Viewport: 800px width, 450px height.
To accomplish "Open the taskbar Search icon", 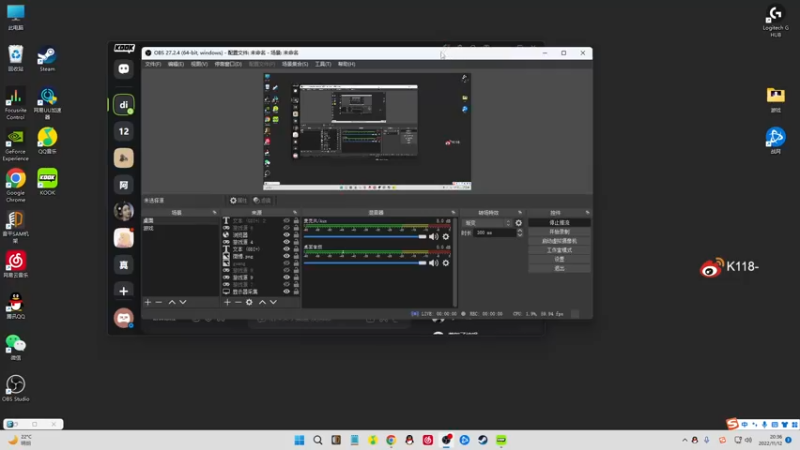I will 318,440.
